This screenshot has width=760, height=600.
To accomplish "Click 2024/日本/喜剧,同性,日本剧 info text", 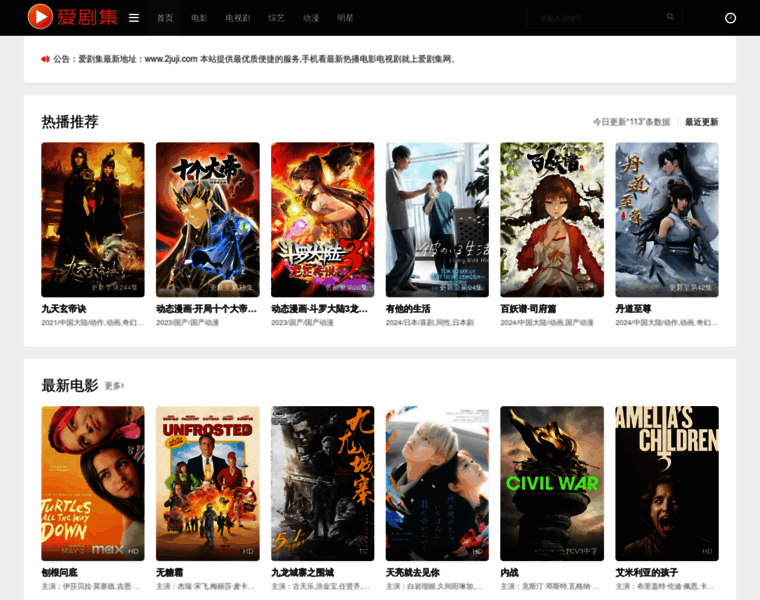I will click(x=429, y=323).
